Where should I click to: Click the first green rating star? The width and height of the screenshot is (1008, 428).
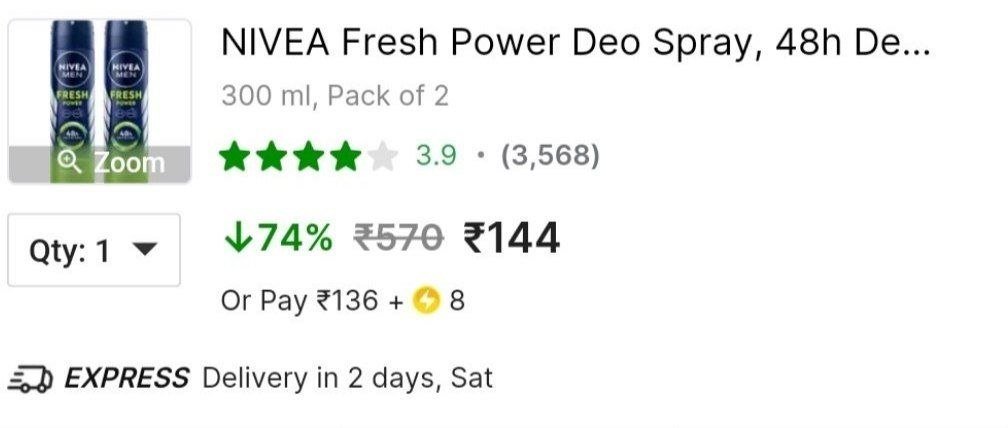(x=235, y=156)
